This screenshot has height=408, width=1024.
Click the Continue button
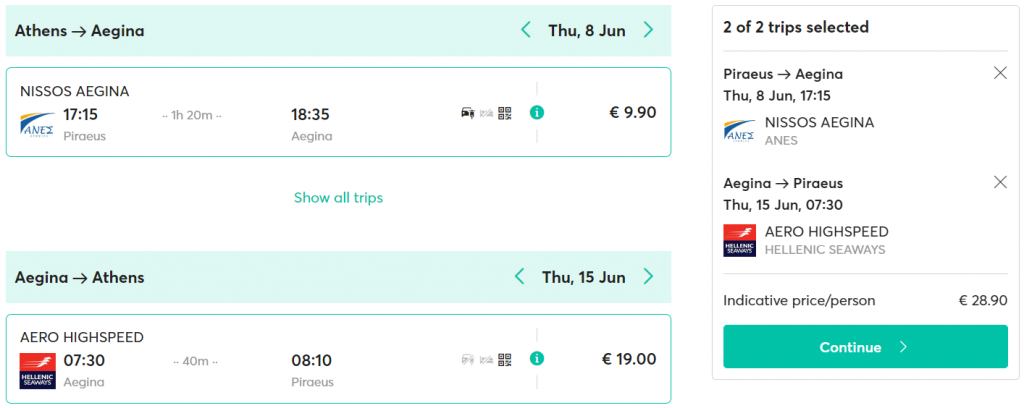coord(865,347)
